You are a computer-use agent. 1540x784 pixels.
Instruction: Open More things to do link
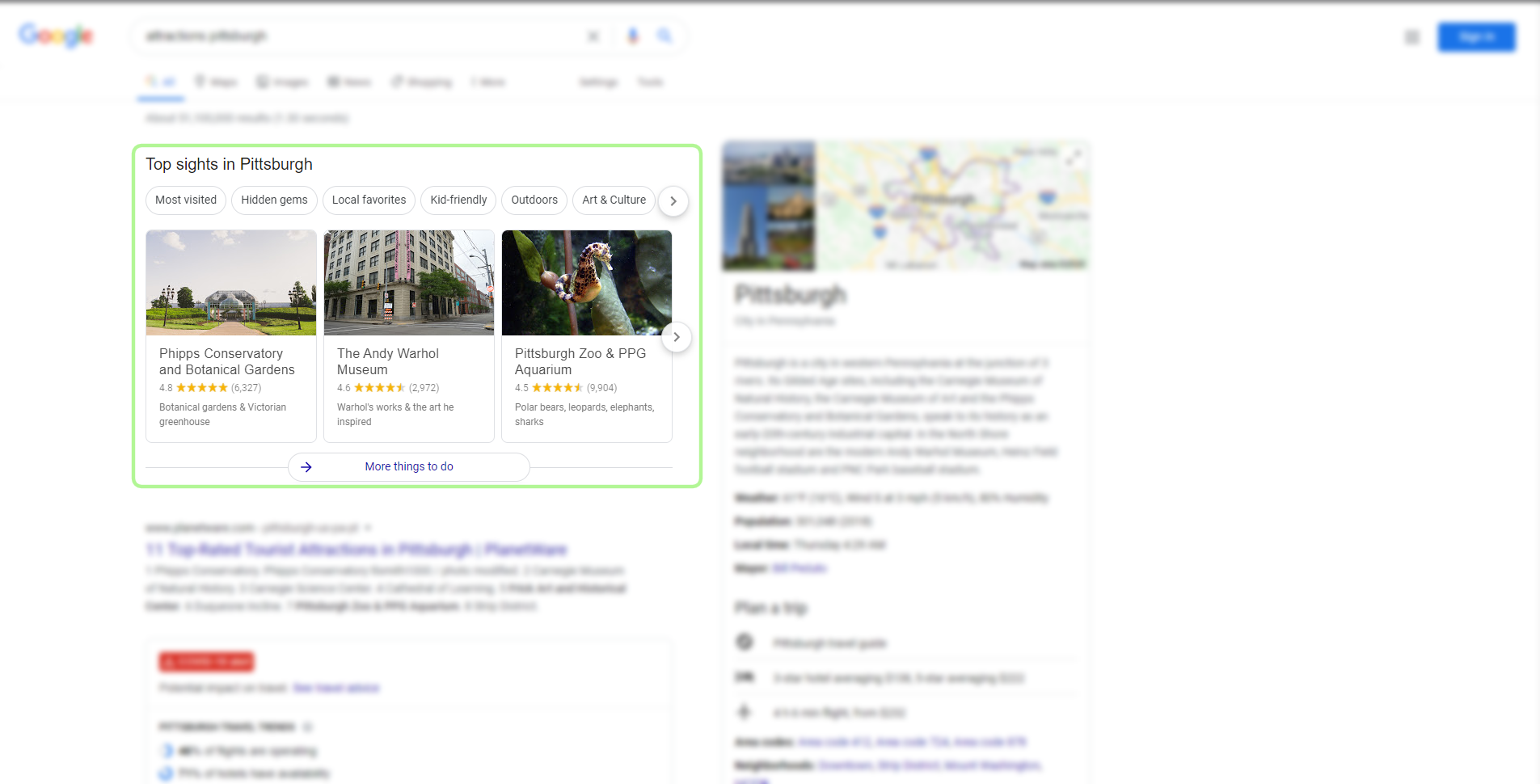409,466
